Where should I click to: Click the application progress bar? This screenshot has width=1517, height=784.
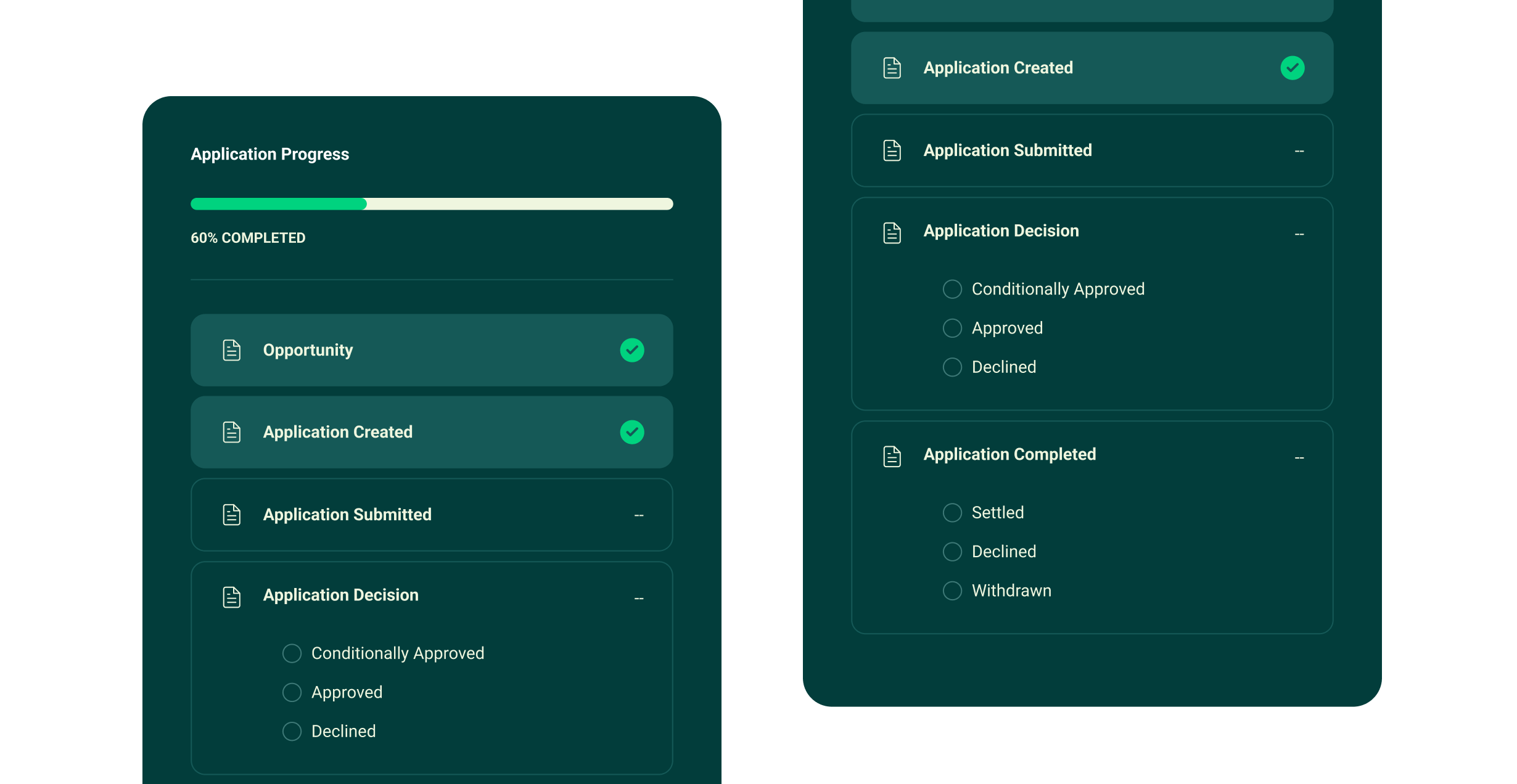click(x=432, y=204)
